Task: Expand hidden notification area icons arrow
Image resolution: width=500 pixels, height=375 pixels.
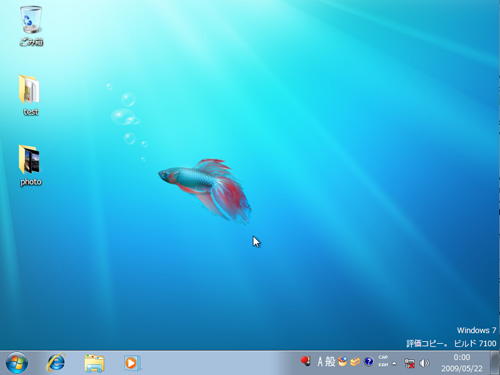Action: click(394, 363)
